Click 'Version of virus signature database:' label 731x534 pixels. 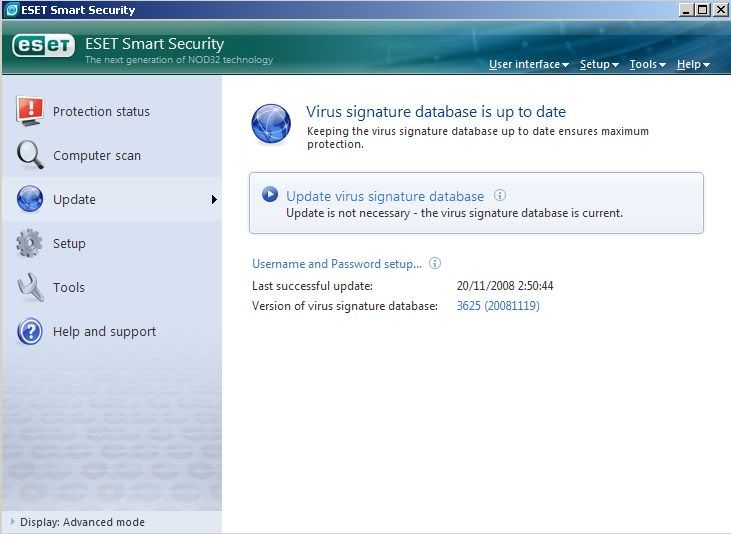345,305
